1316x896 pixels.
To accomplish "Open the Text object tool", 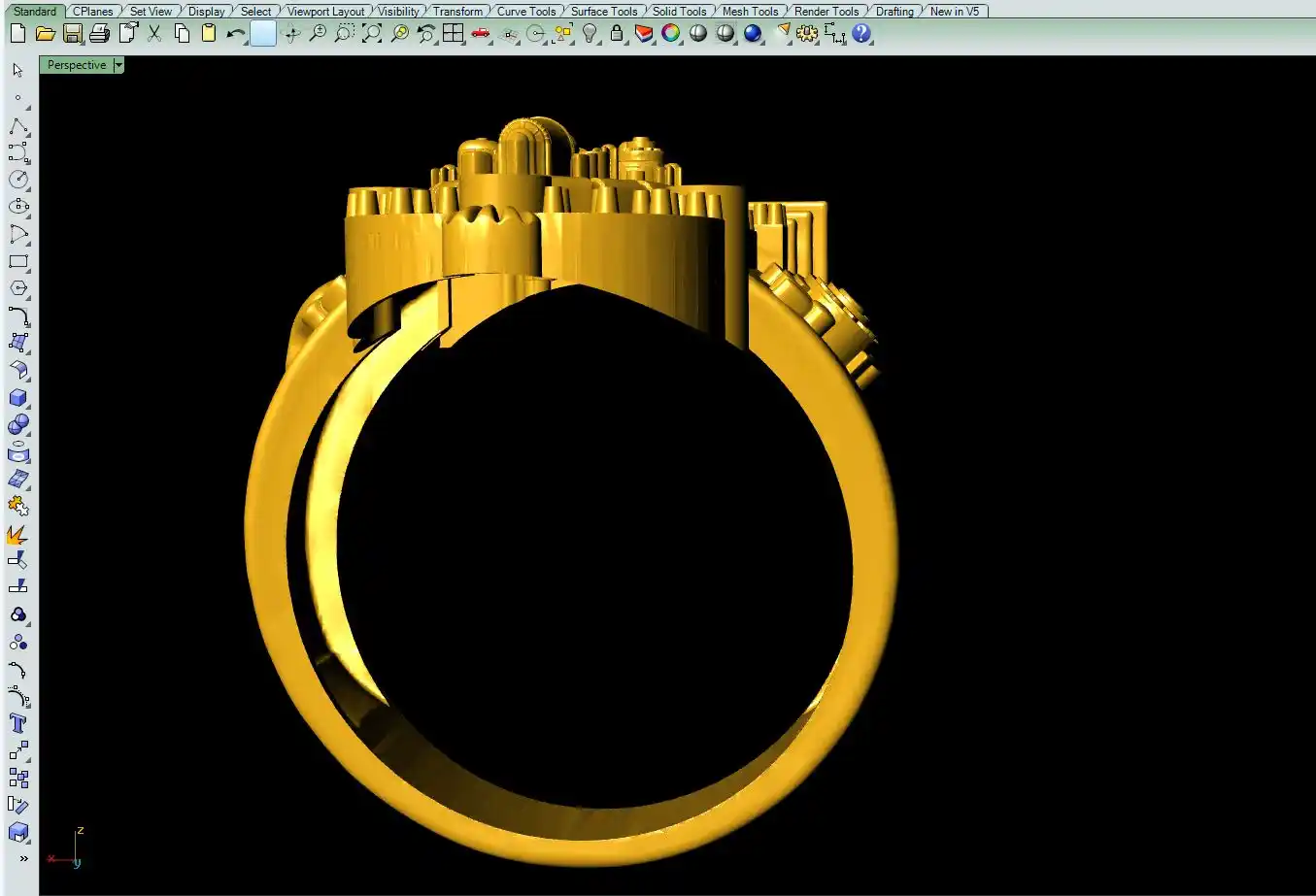I will point(18,723).
